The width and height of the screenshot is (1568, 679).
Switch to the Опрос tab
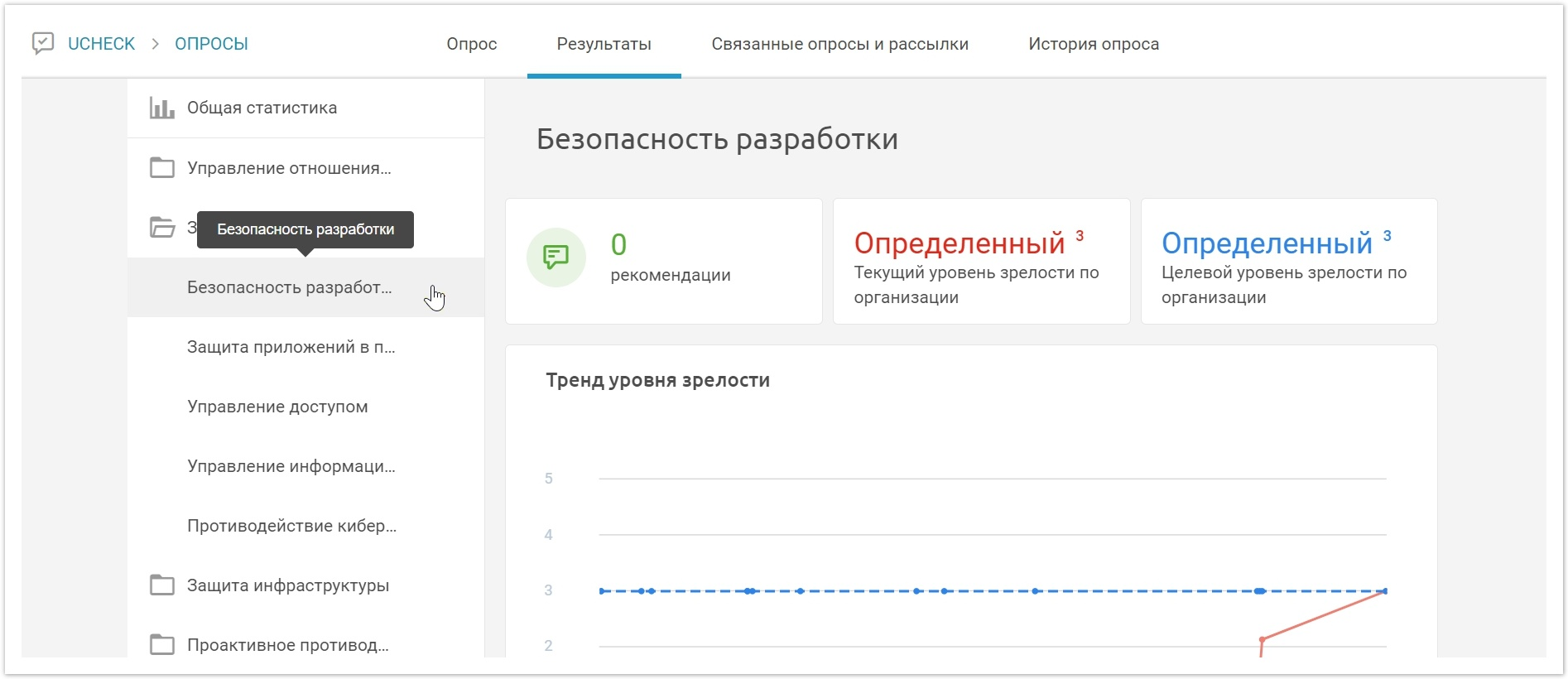pyautogui.click(x=471, y=44)
